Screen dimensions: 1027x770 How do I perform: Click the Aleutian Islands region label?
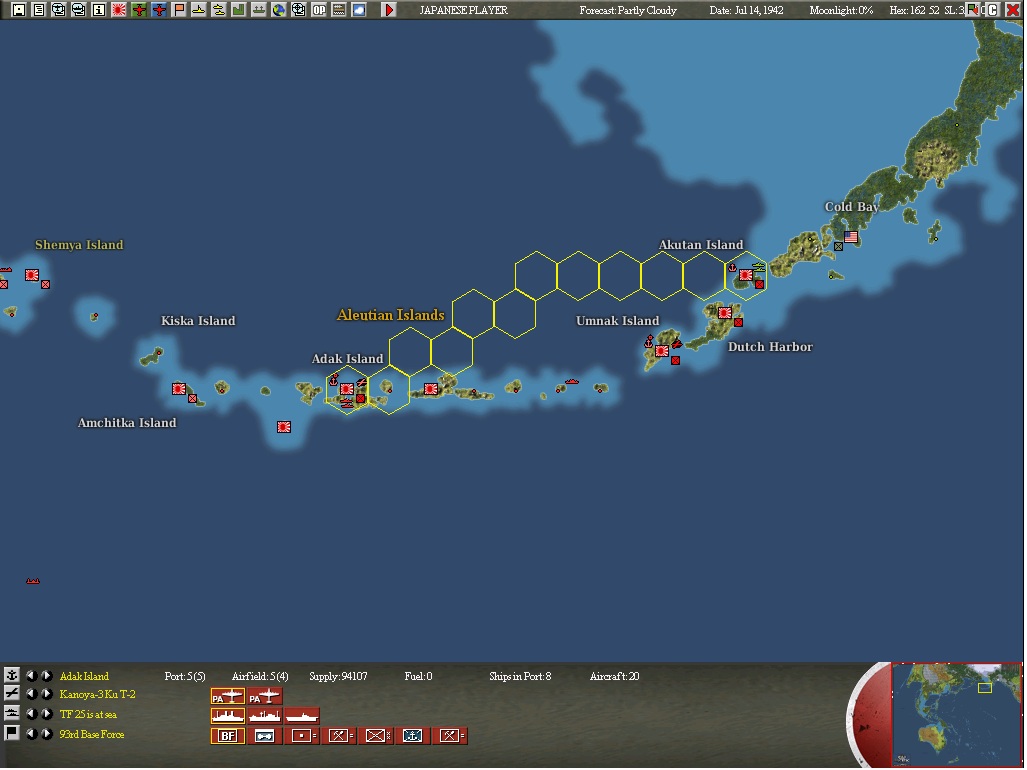tap(390, 315)
